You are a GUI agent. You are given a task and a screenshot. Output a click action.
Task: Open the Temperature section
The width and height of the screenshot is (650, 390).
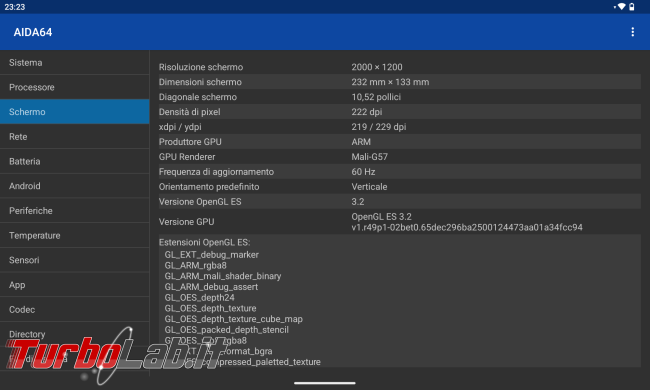click(x=75, y=235)
